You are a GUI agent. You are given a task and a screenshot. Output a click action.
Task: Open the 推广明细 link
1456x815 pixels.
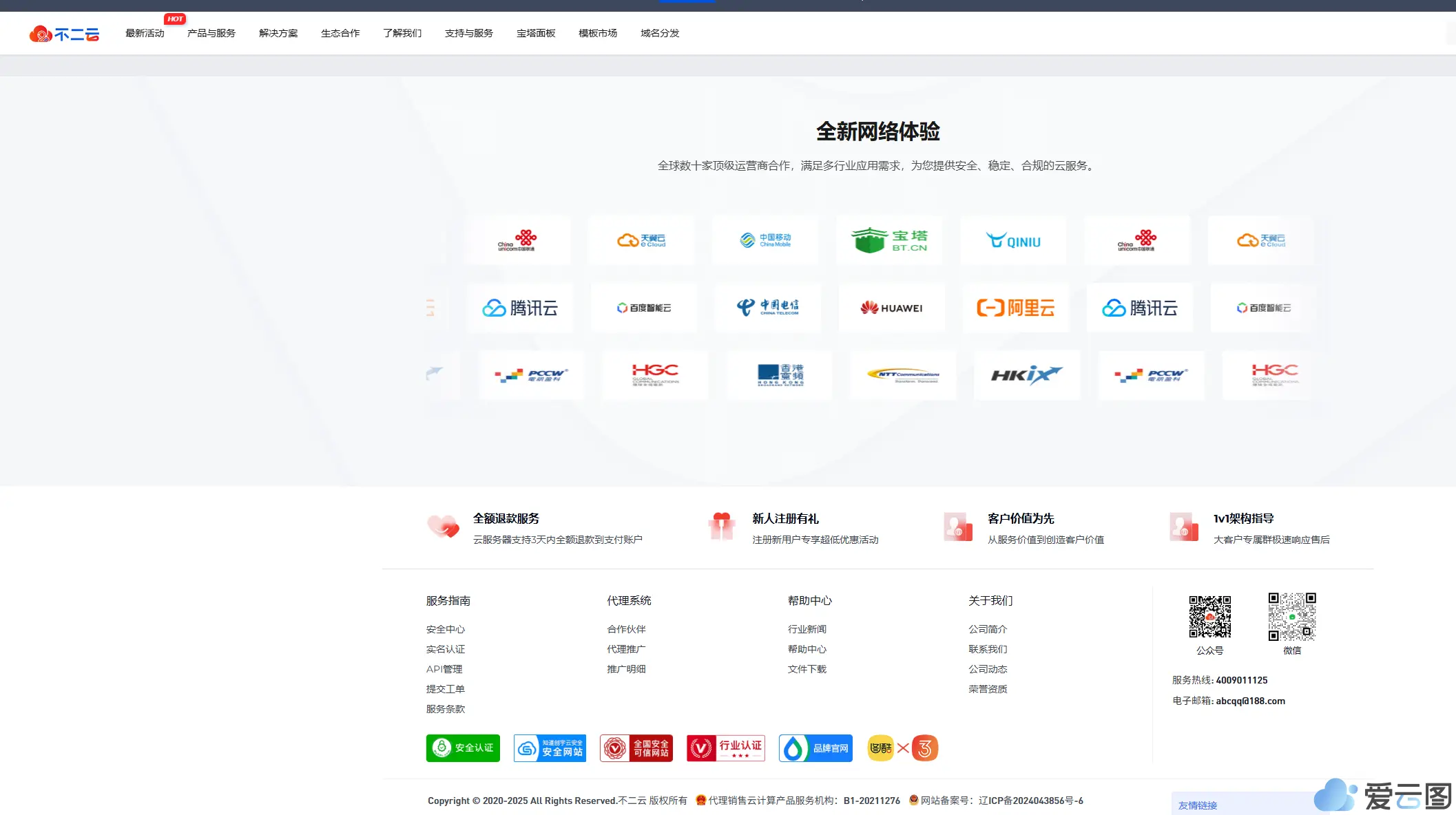pos(627,669)
